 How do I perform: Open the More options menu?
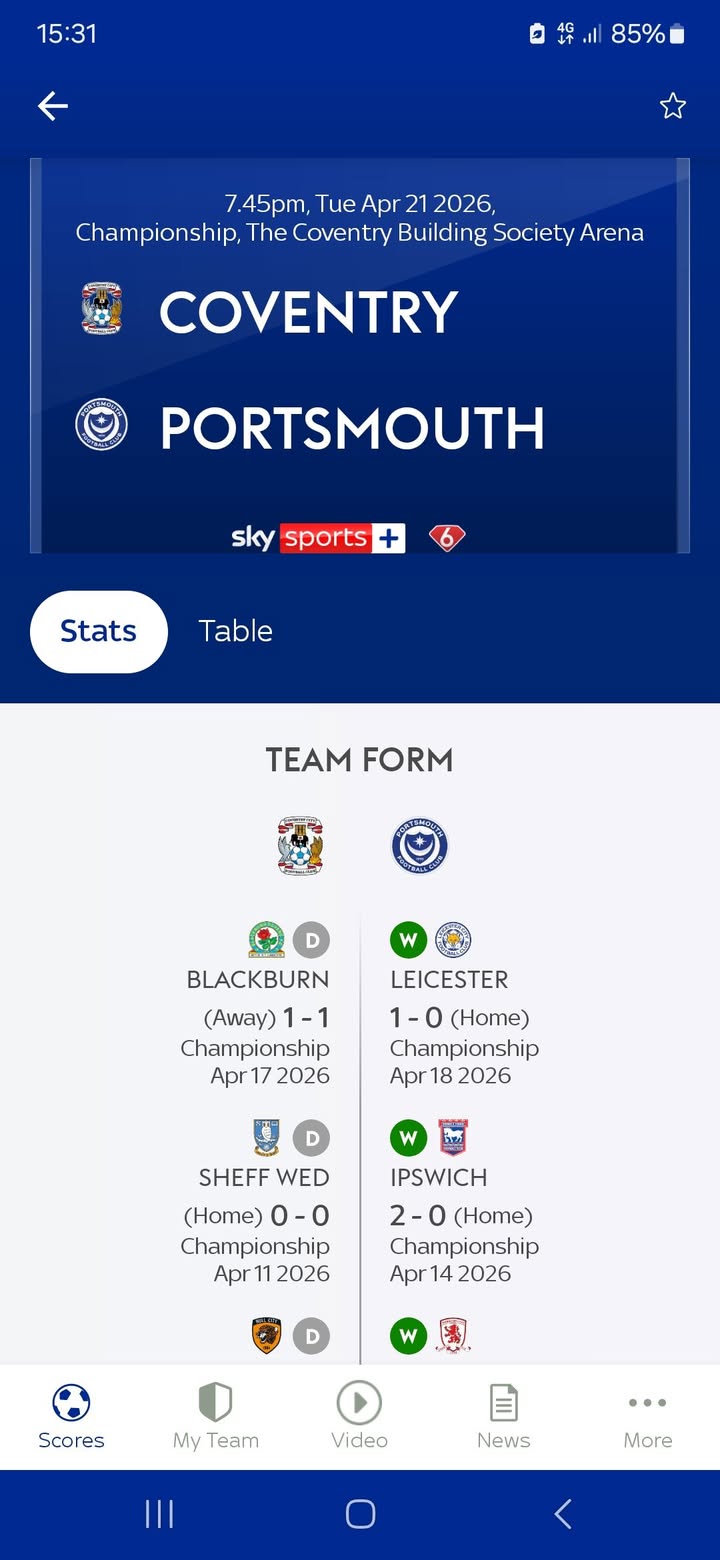pos(647,1402)
